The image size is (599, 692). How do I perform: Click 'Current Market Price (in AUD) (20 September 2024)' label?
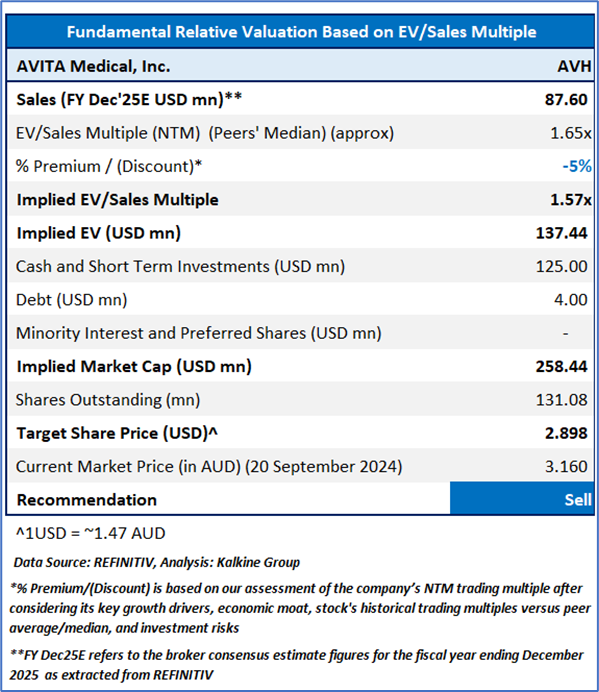click(209, 466)
